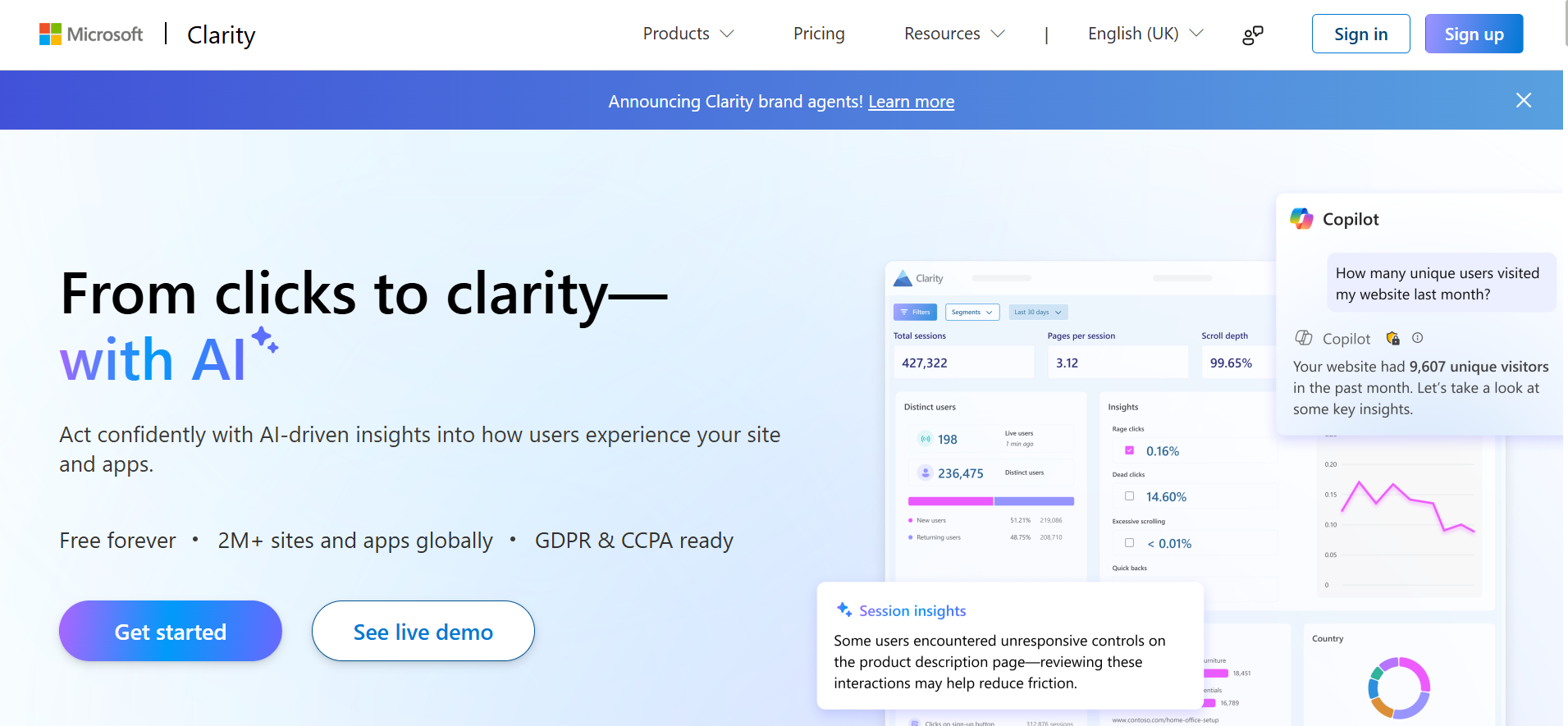The height and width of the screenshot is (726, 1568).
Task: Click the info icon next to Copilot reply
Action: point(1417,337)
